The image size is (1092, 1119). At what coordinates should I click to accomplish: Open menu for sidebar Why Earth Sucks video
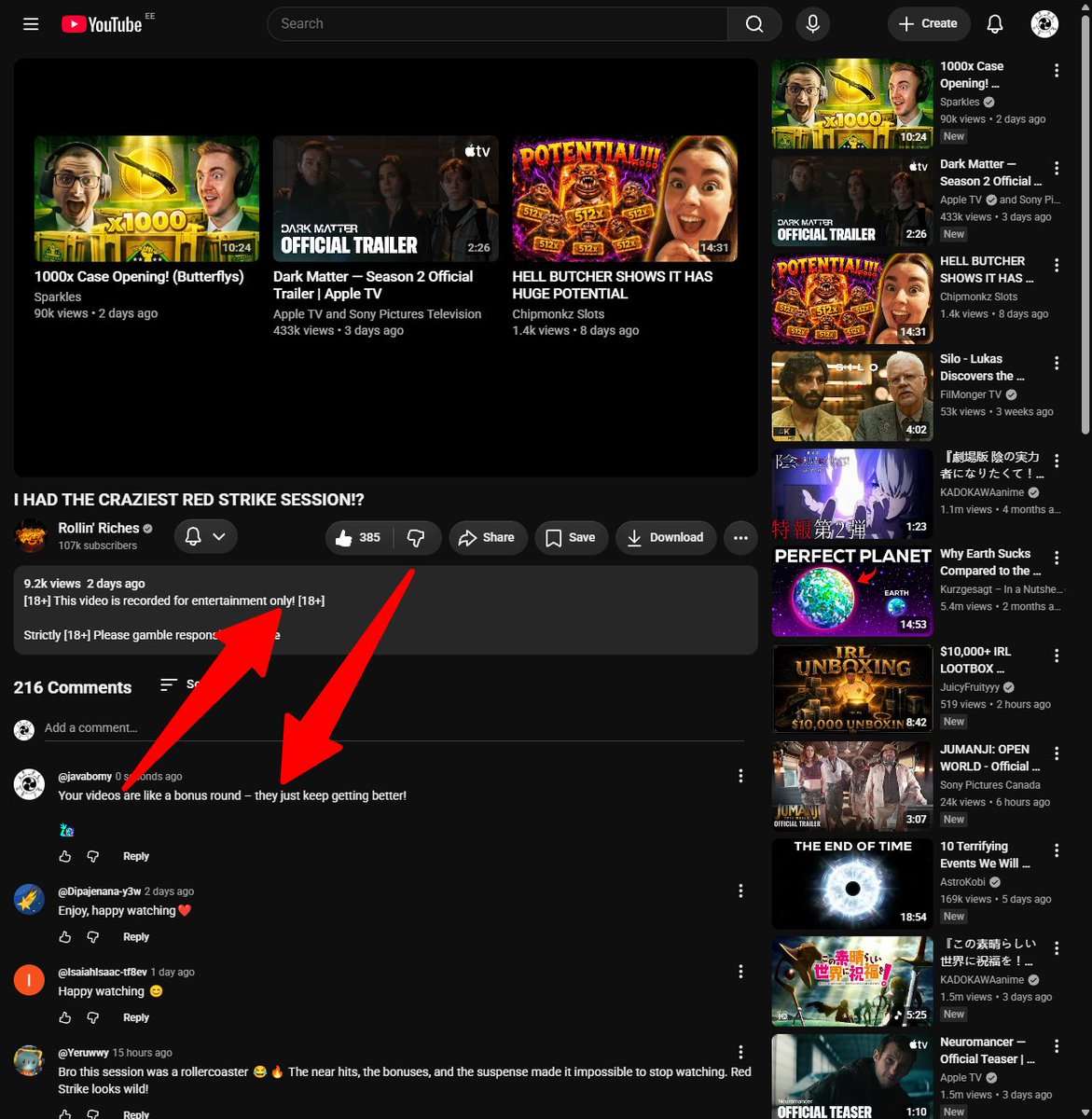(1057, 559)
